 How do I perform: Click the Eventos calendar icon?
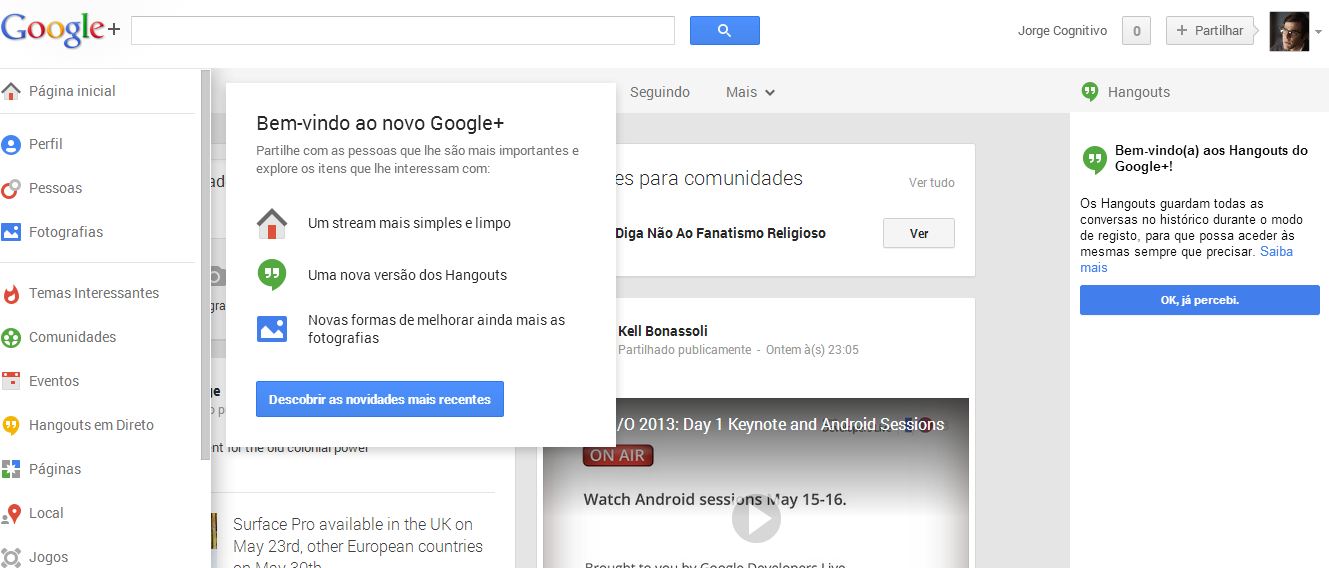[x=11, y=381]
